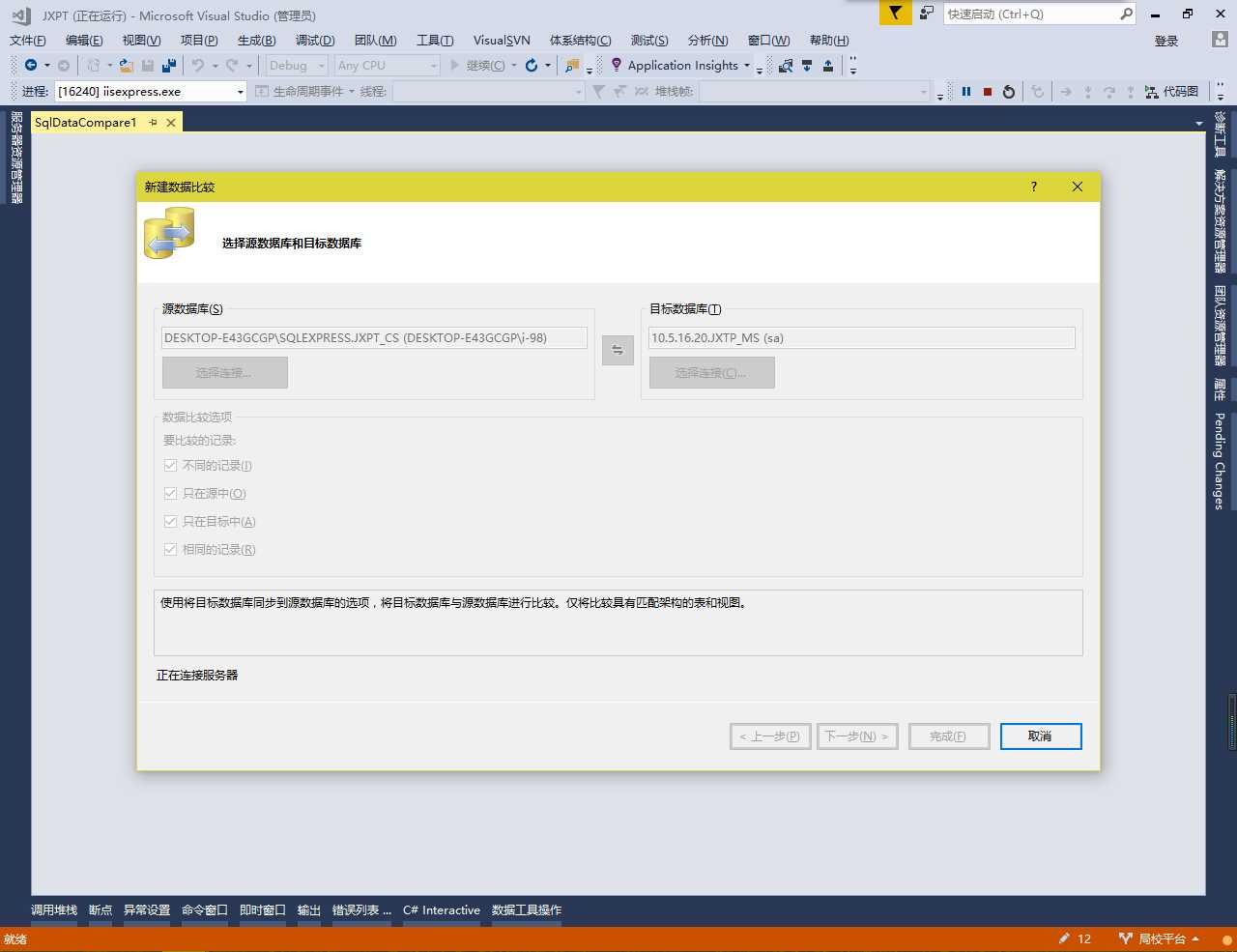Swap source and target databases icon
The width and height of the screenshot is (1237, 952).
[618, 350]
